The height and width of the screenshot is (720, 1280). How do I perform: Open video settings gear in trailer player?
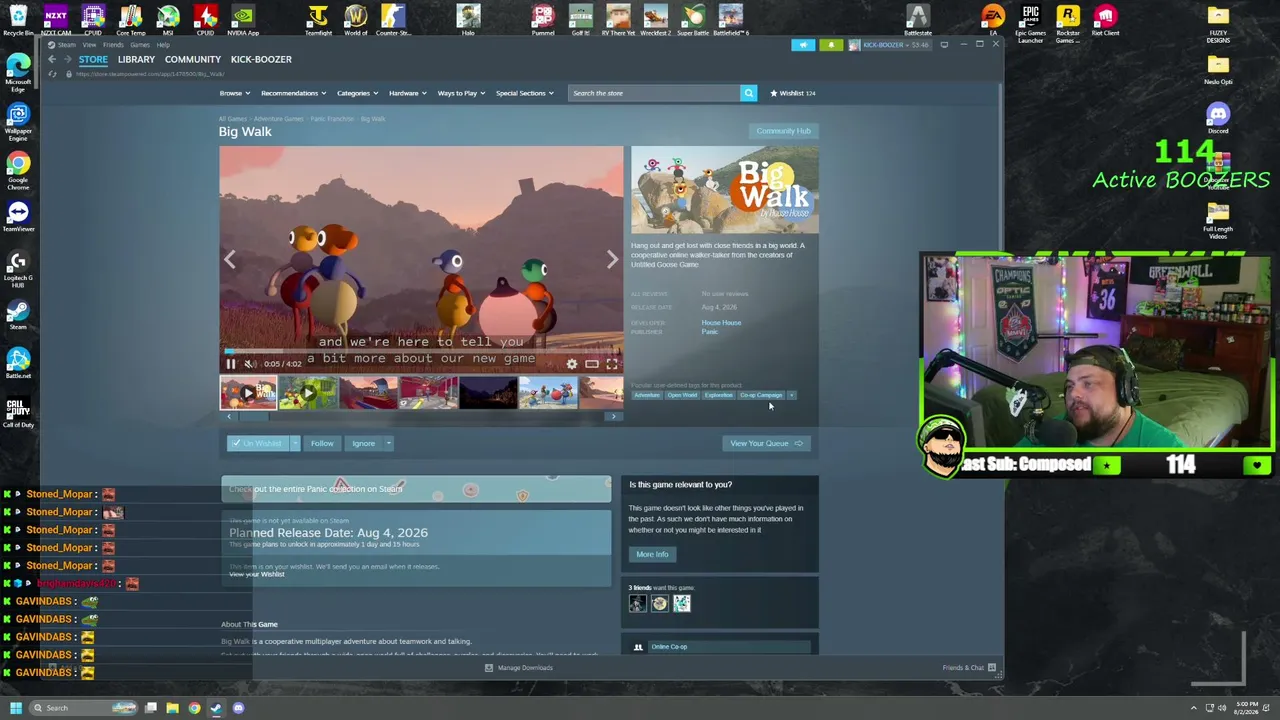click(x=572, y=364)
